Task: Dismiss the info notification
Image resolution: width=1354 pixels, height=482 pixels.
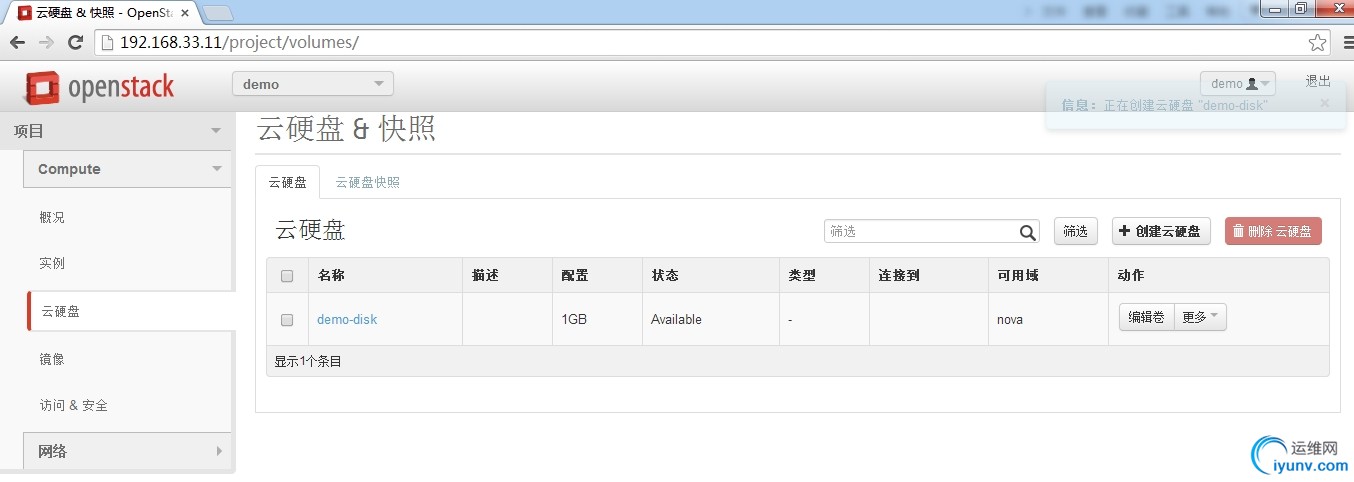Action: tap(1325, 103)
